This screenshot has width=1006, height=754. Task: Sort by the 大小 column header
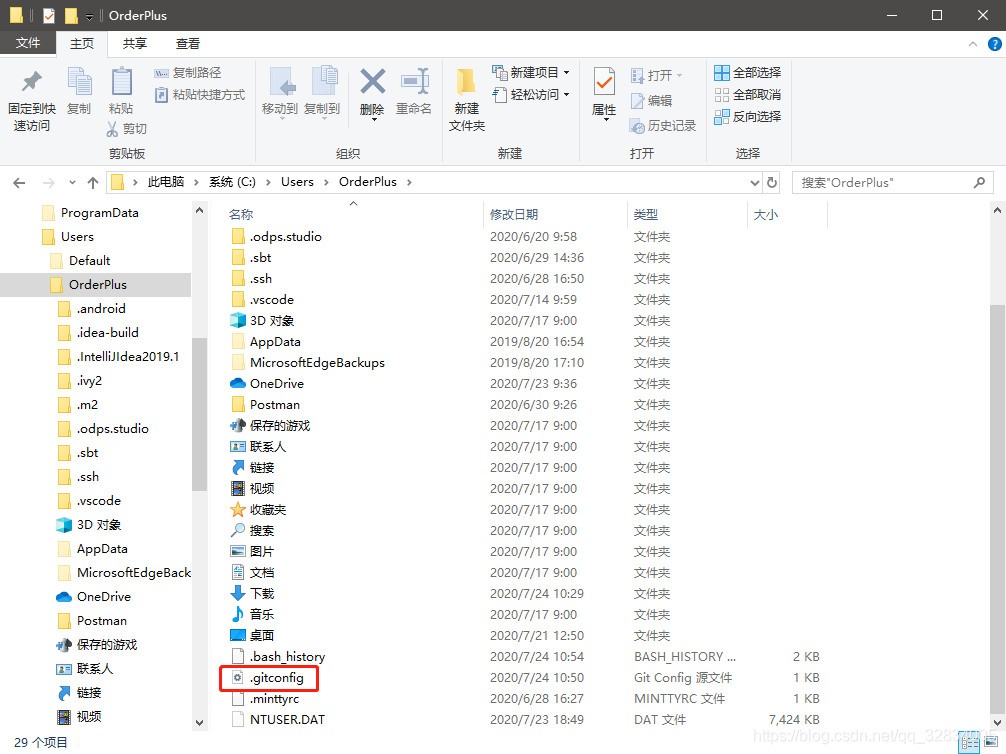[x=765, y=214]
